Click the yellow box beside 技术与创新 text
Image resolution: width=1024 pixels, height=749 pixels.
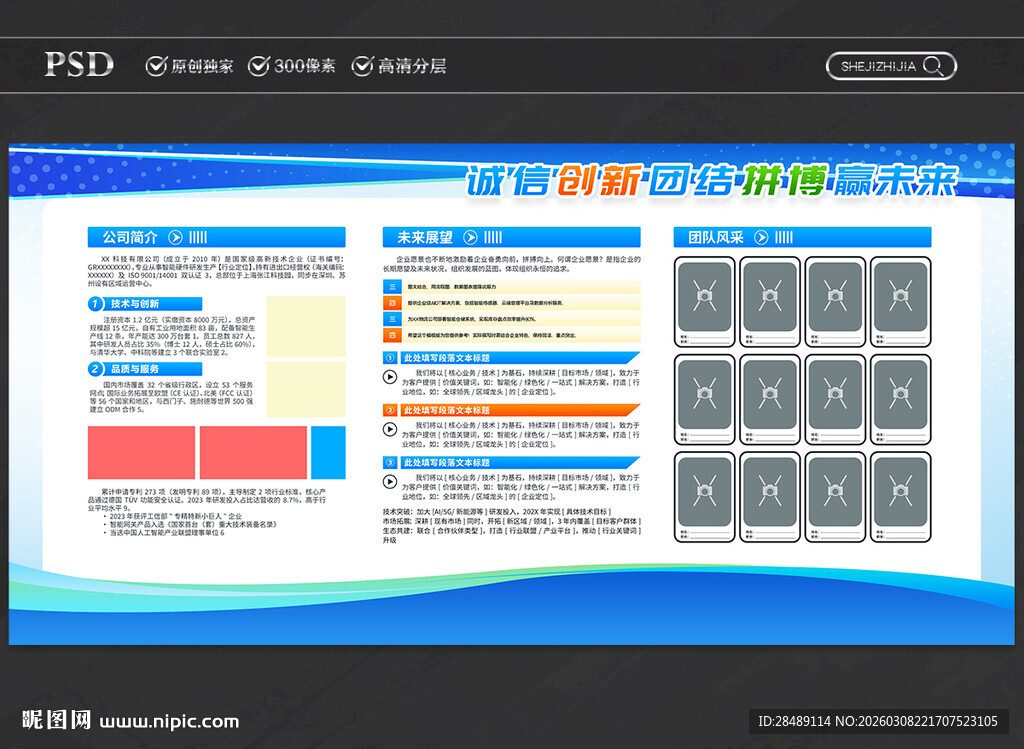[x=306, y=327]
